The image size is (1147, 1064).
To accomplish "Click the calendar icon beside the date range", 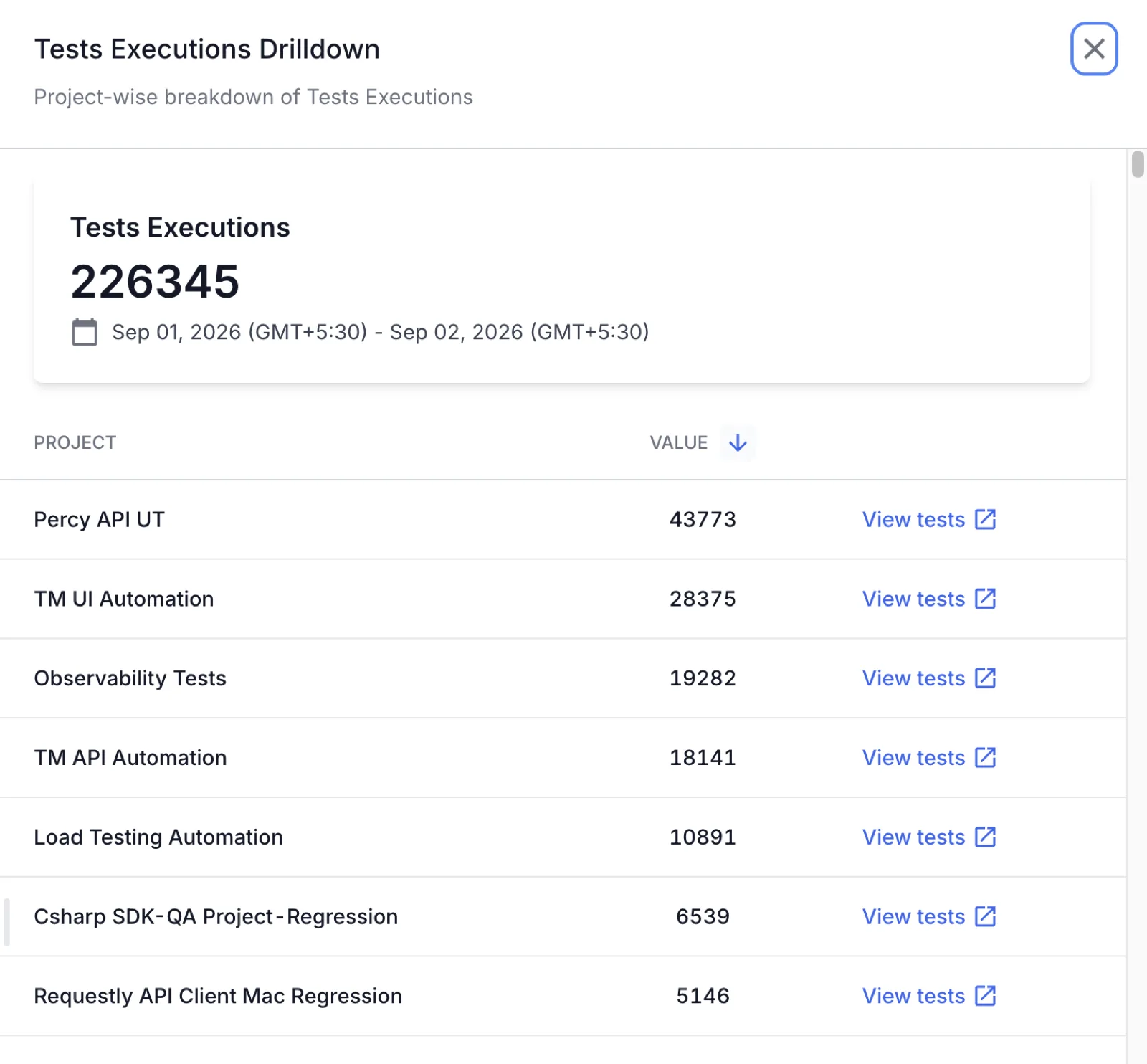I will [85, 332].
